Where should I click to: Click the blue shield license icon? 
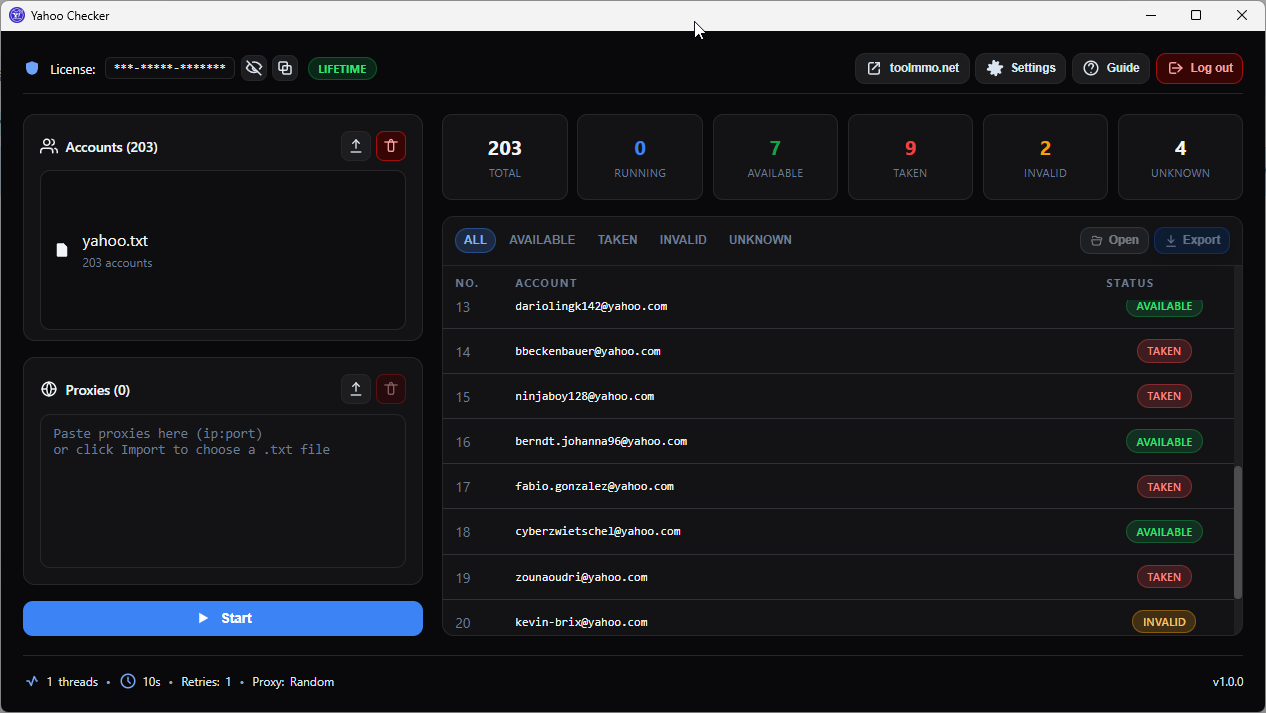coord(32,68)
